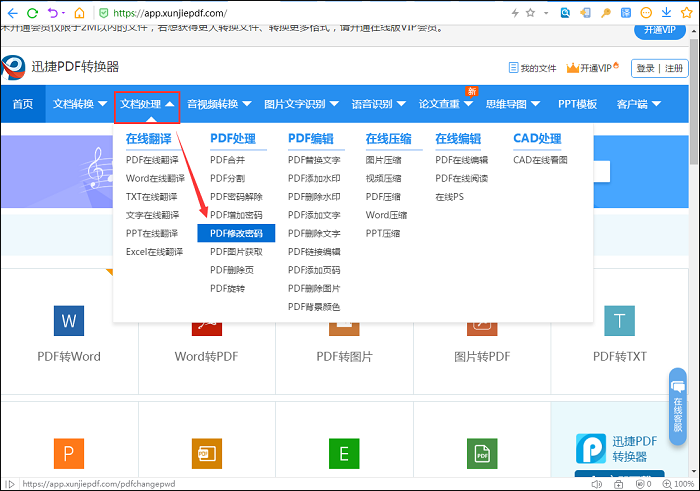Click the orange P icon tile
The width and height of the screenshot is (700, 491).
tap(69, 454)
